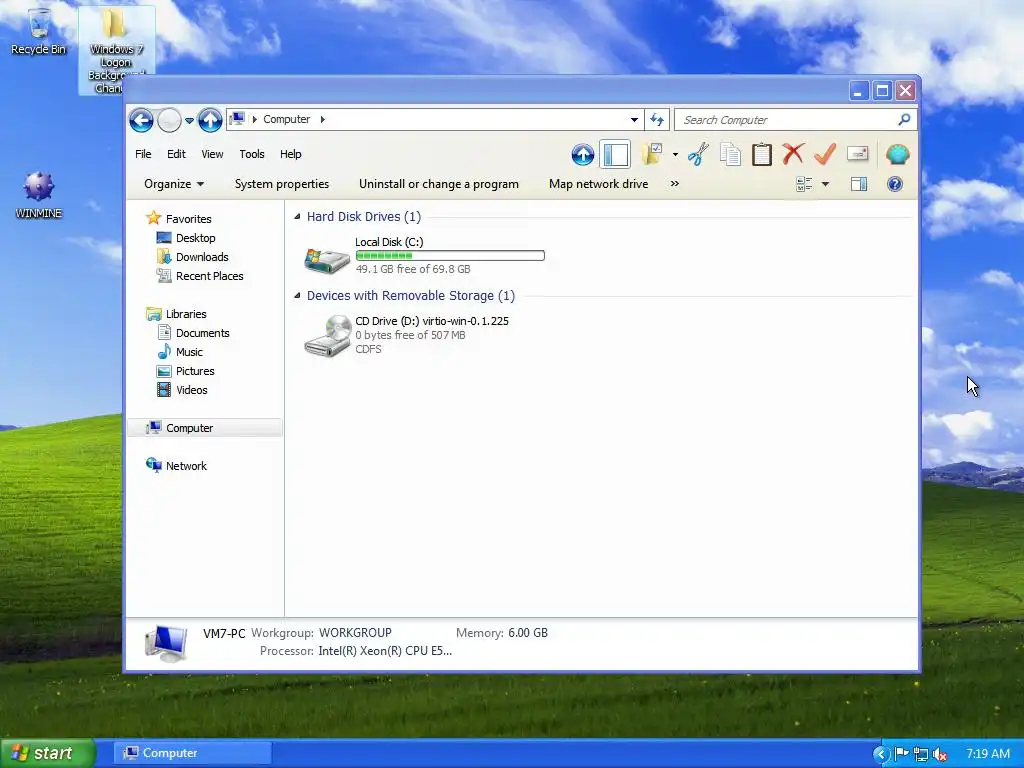Viewport: 1024px width, 768px height.
Task: Click the greyed Forward navigation arrow
Action: pos(169,120)
